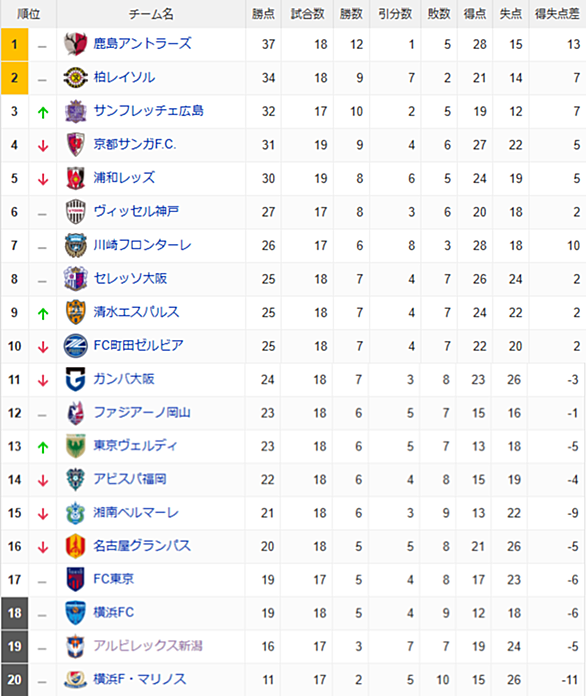Image resolution: width=586 pixels, height=696 pixels.
Task: Open the 京都サンガF.C. team link
Action: point(135,144)
